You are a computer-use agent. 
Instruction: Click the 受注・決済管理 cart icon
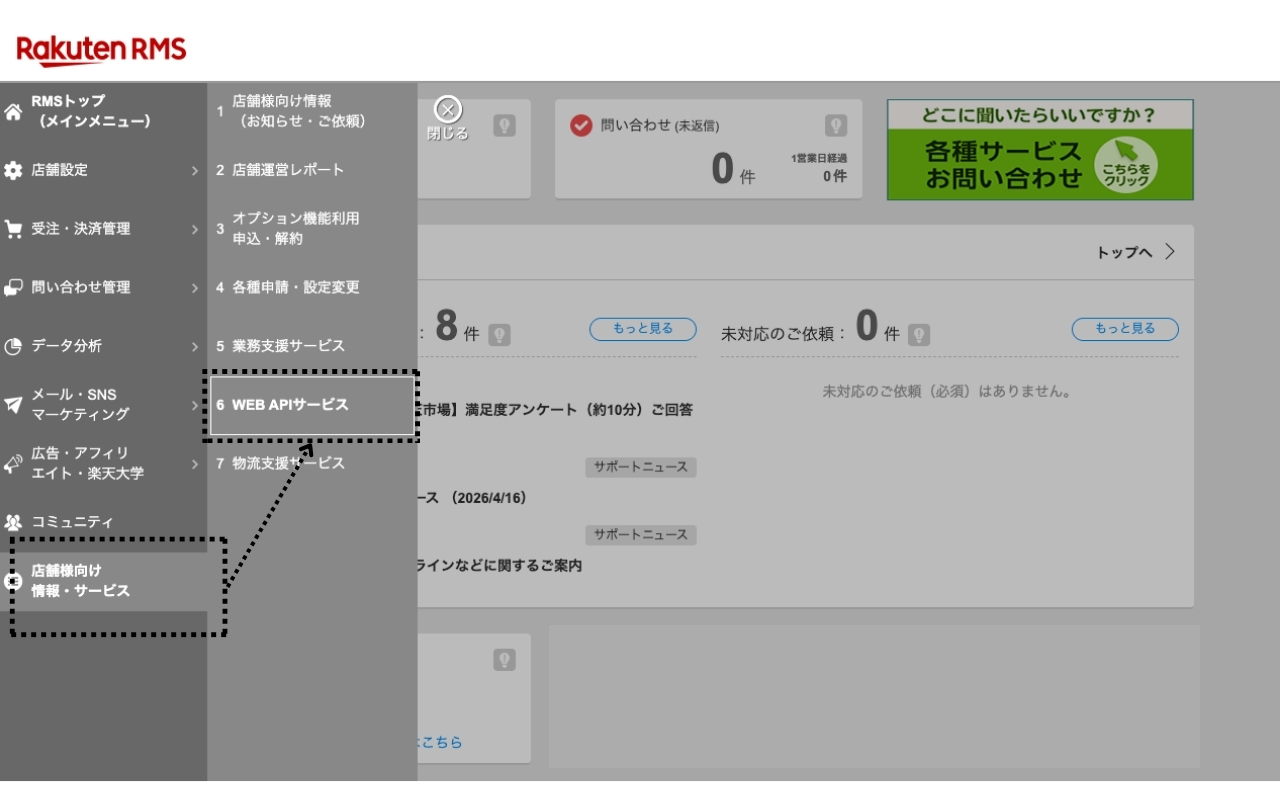16,228
